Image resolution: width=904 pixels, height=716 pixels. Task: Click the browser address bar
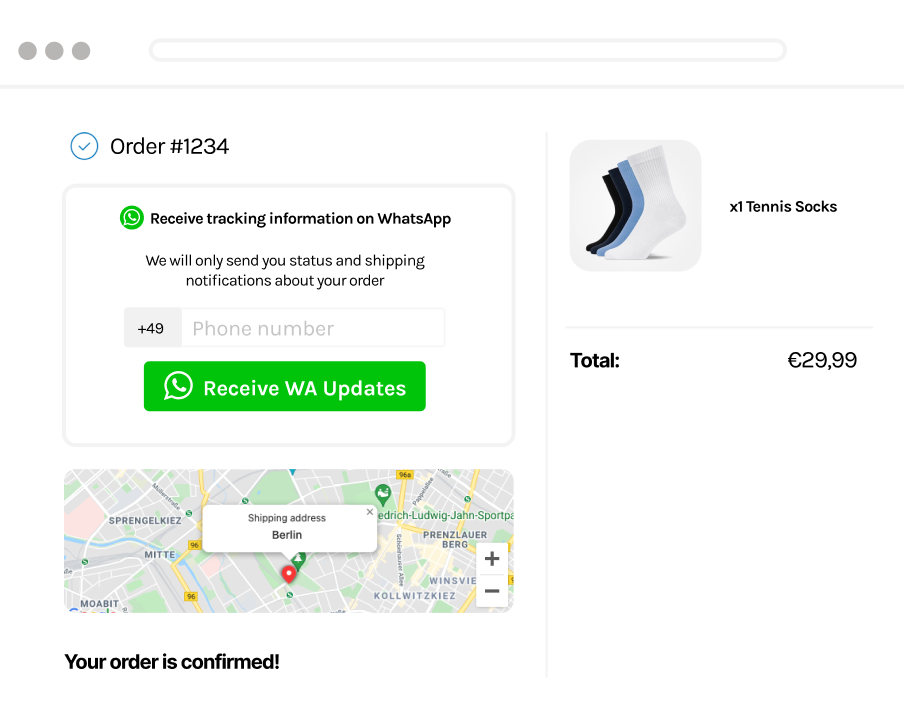468,50
